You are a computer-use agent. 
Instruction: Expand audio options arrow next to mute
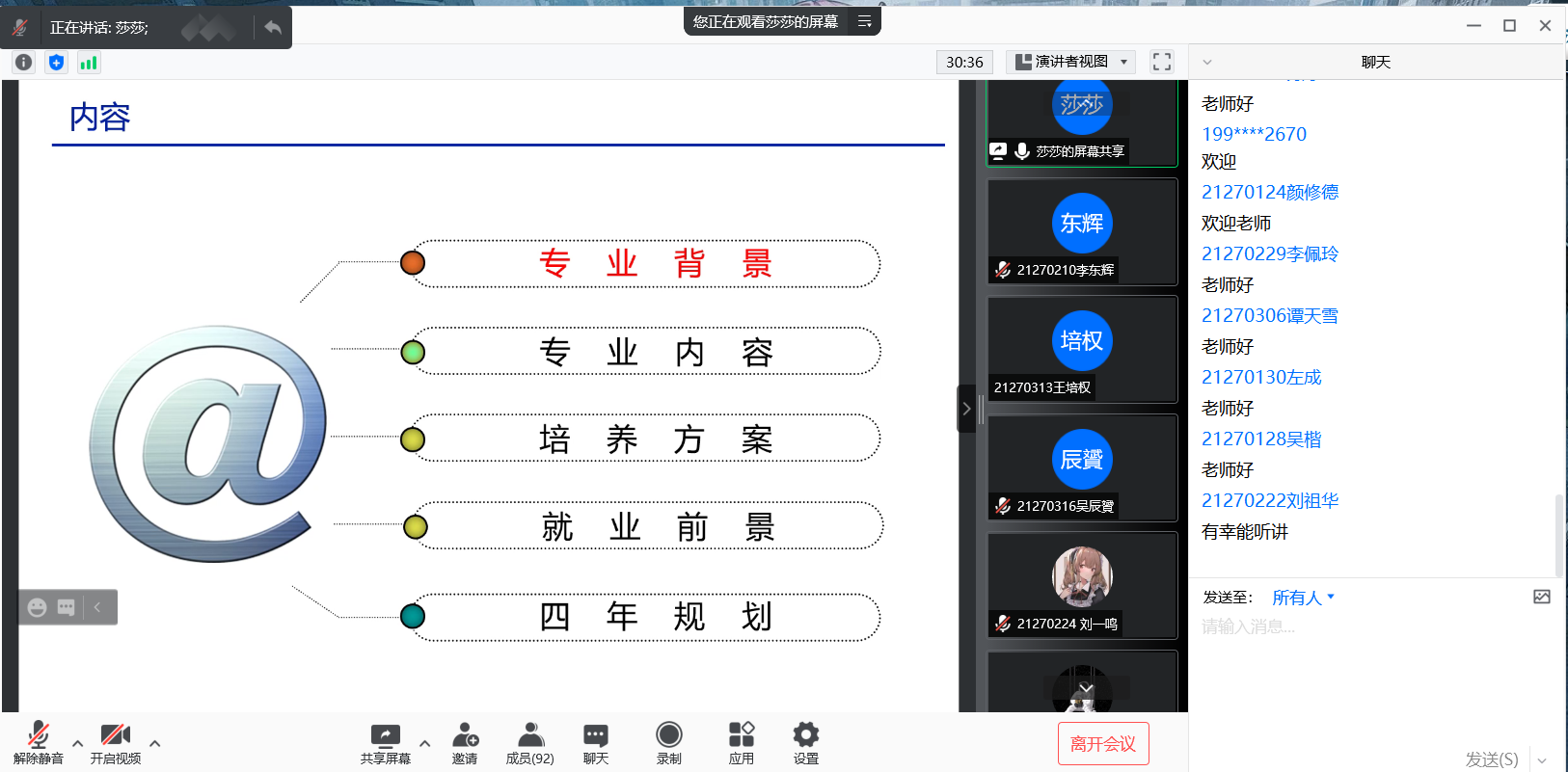(78, 743)
